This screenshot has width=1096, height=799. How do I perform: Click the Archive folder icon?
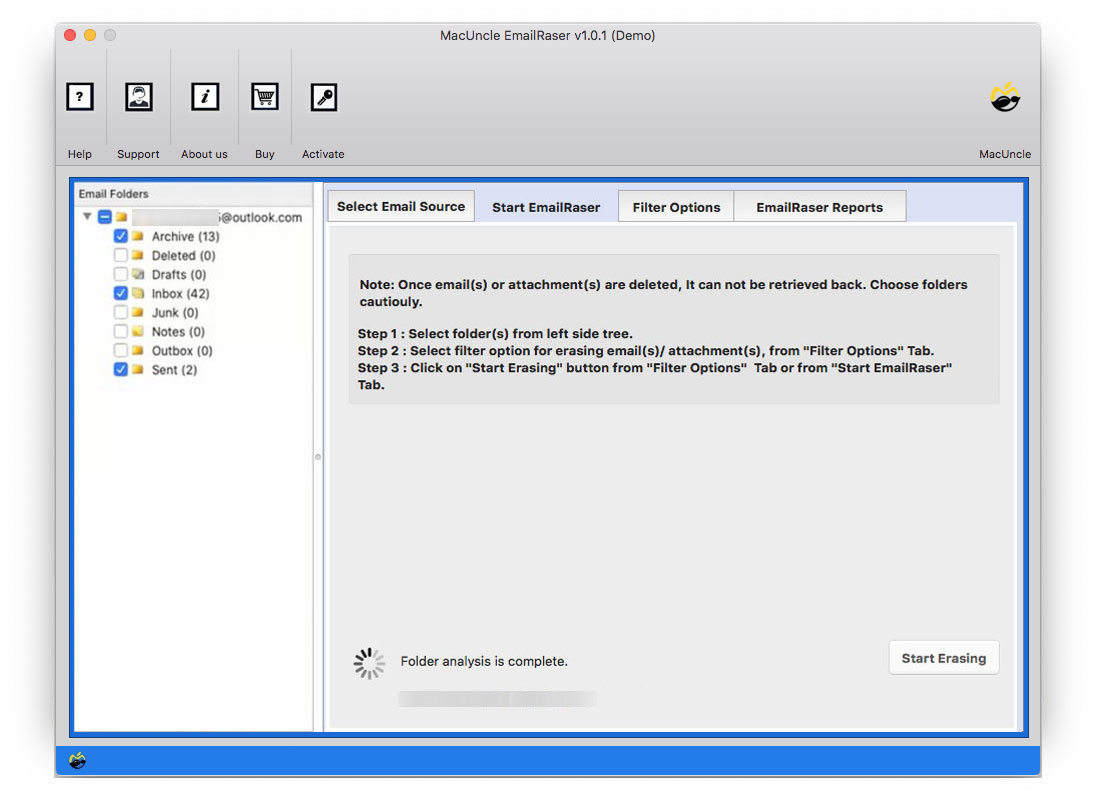click(138, 236)
